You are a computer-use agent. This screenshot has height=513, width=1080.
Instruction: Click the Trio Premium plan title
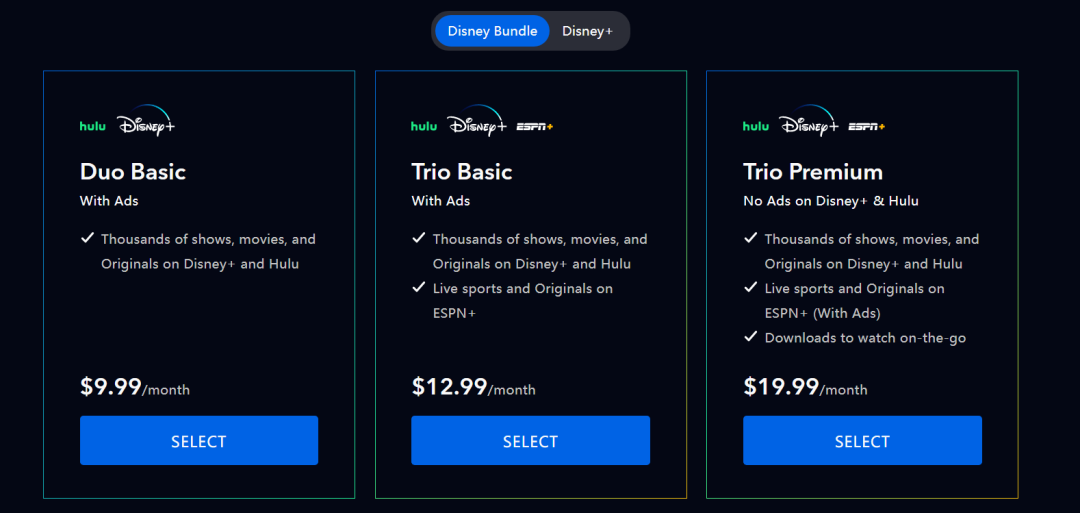click(x=813, y=172)
